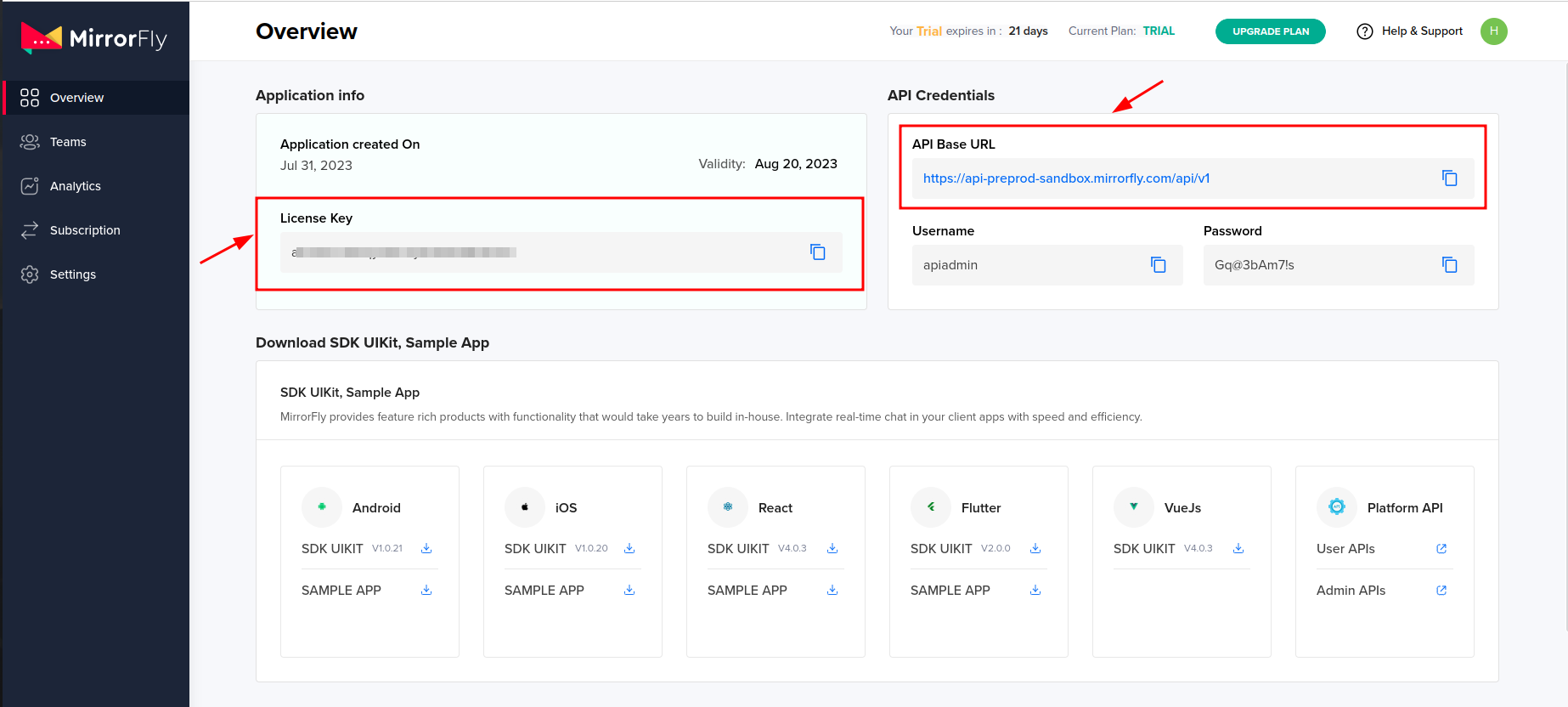Viewport: 1568px width, 707px height.
Task: Click the MirrorFly logo
Action: coord(94,38)
